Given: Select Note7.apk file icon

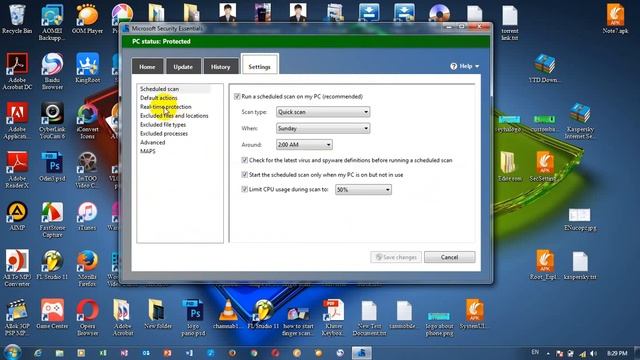Looking at the screenshot, I should point(615,20).
